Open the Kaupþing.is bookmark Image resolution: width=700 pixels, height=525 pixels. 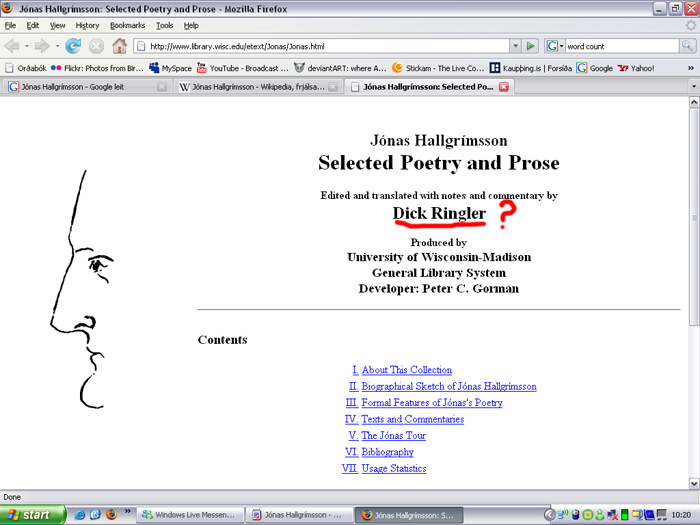point(530,68)
